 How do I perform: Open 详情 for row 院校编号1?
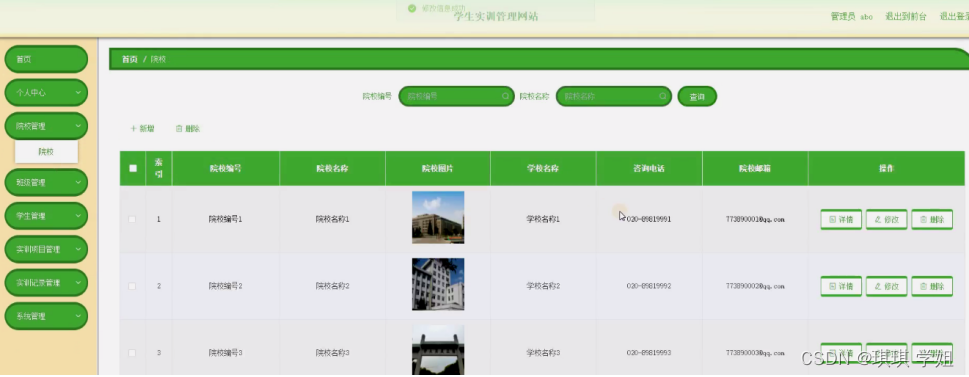click(x=841, y=219)
